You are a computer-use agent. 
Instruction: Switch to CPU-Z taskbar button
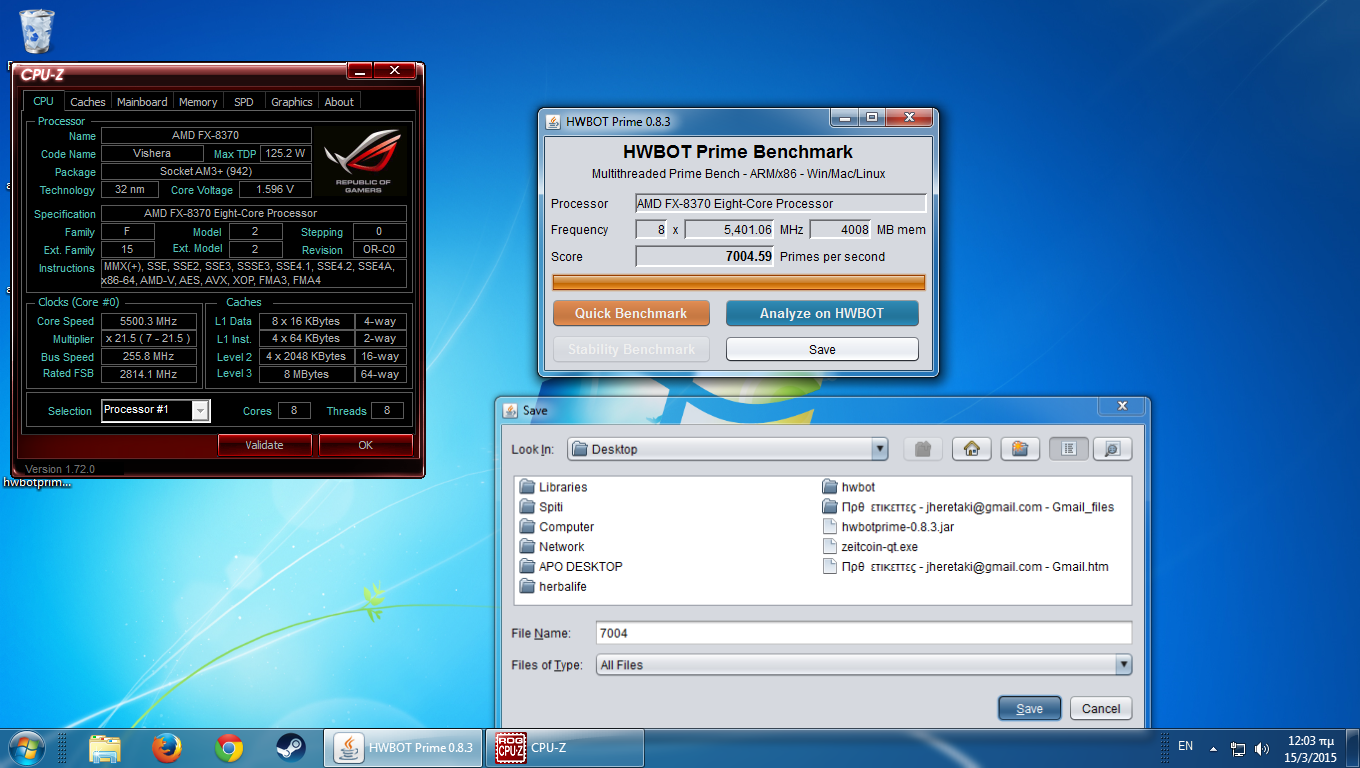click(x=565, y=748)
